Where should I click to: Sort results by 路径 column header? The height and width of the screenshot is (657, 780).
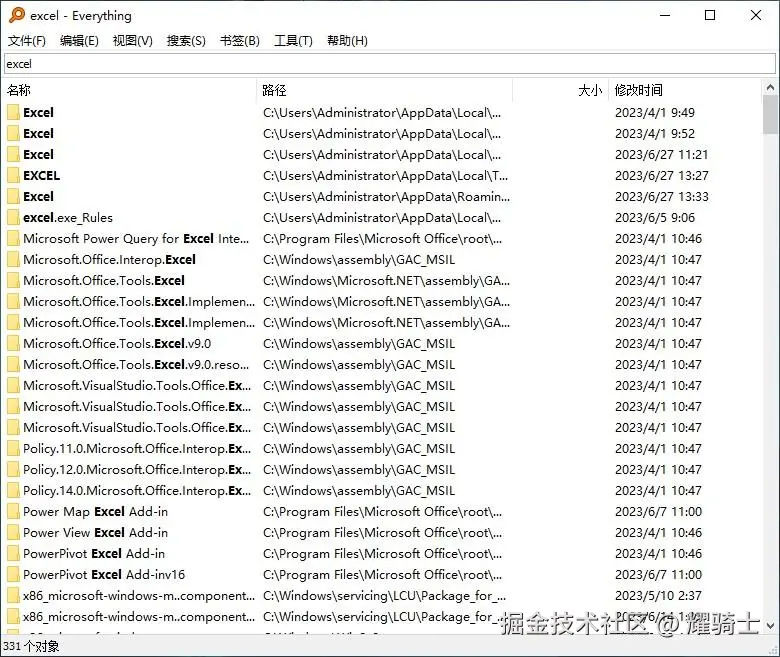pos(385,91)
